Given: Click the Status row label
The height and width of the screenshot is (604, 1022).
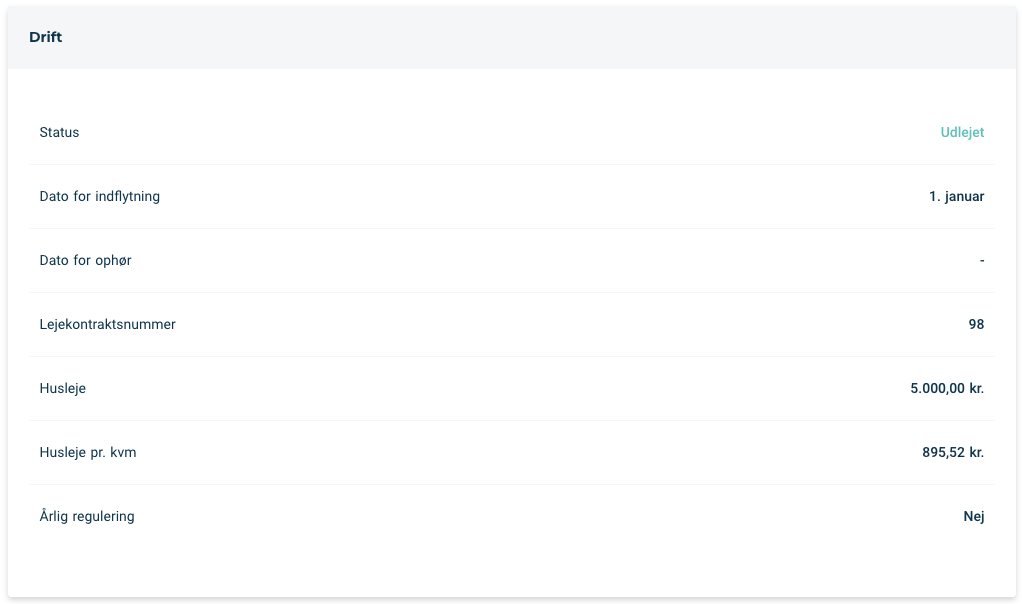Looking at the screenshot, I should (x=59, y=132).
